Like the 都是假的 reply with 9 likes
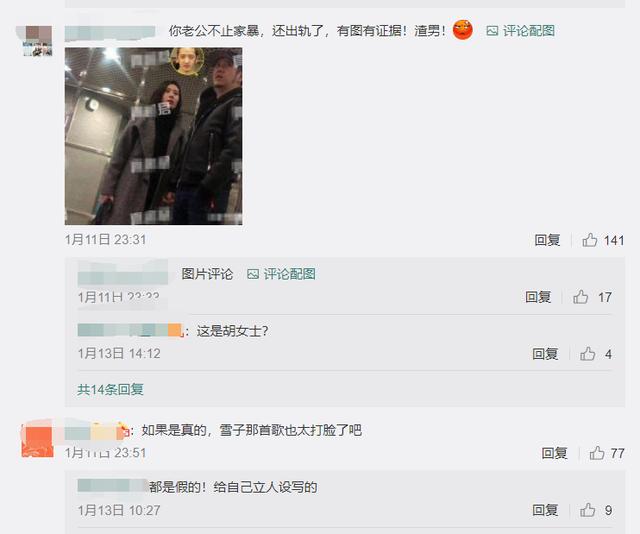 587,510
